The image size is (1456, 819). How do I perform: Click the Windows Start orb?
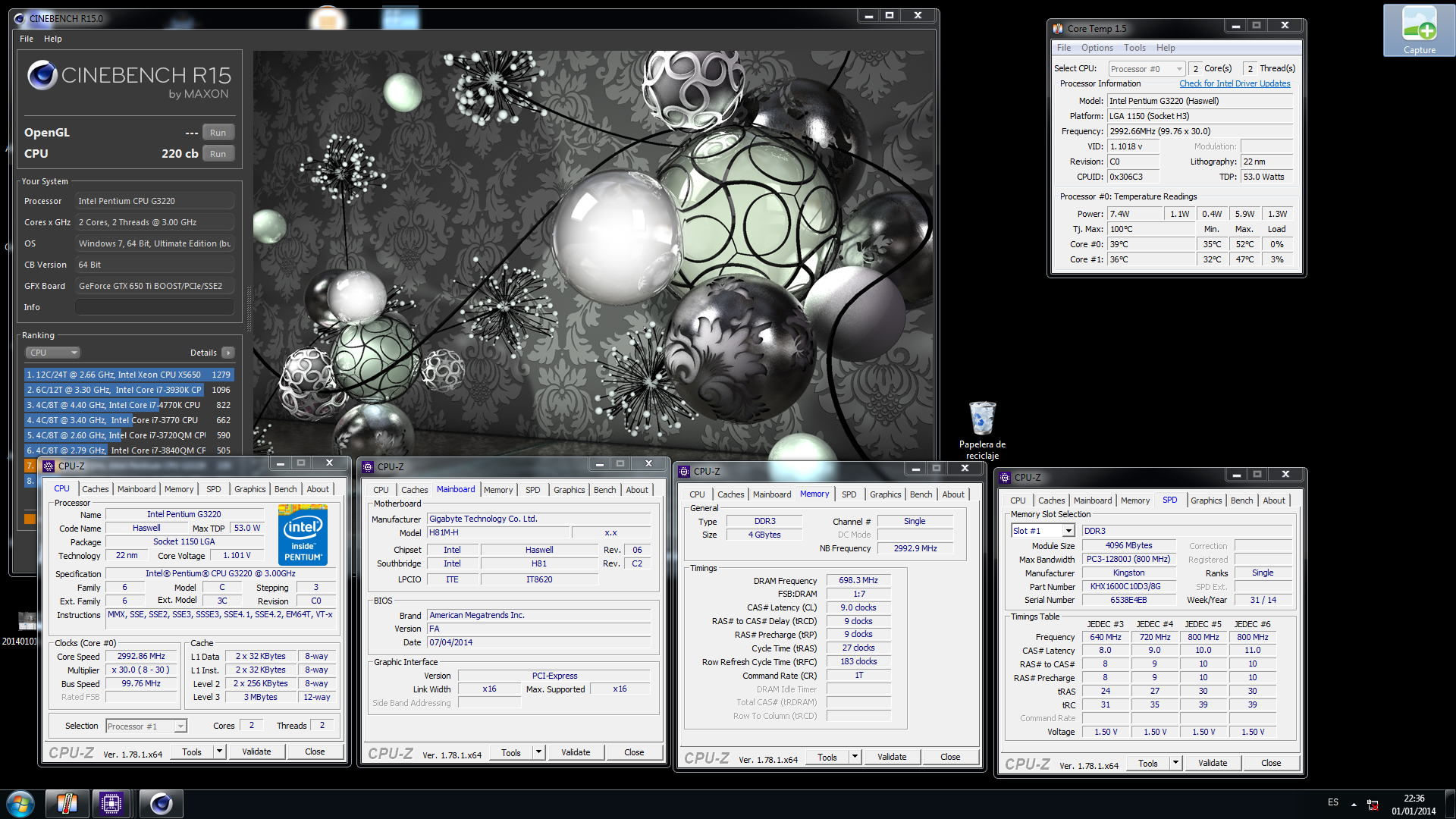[x=20, y=804]
